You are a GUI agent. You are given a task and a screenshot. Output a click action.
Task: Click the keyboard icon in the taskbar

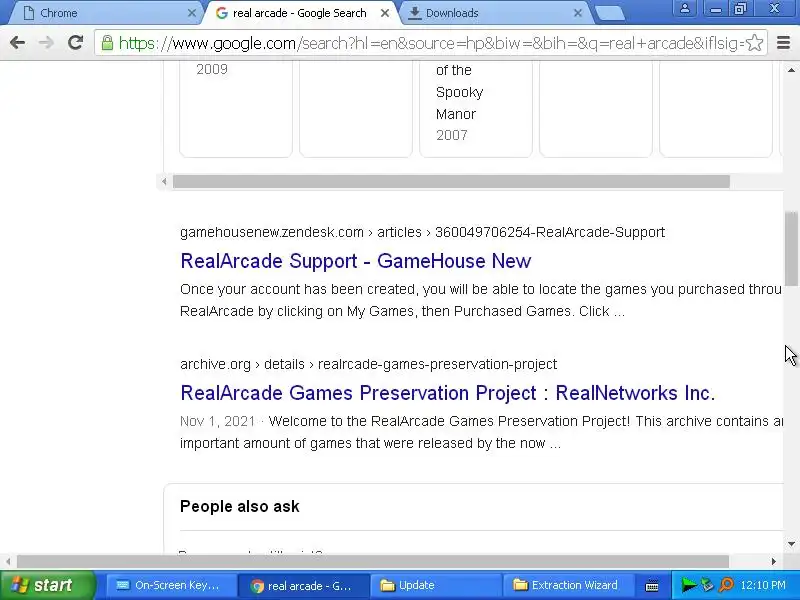(x=652, y=586)
